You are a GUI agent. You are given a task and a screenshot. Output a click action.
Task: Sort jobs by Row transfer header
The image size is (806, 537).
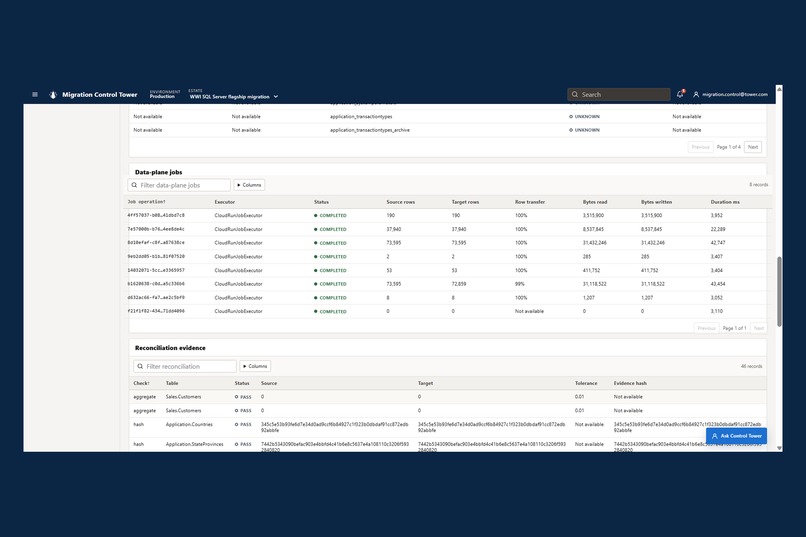pos(530,202)
